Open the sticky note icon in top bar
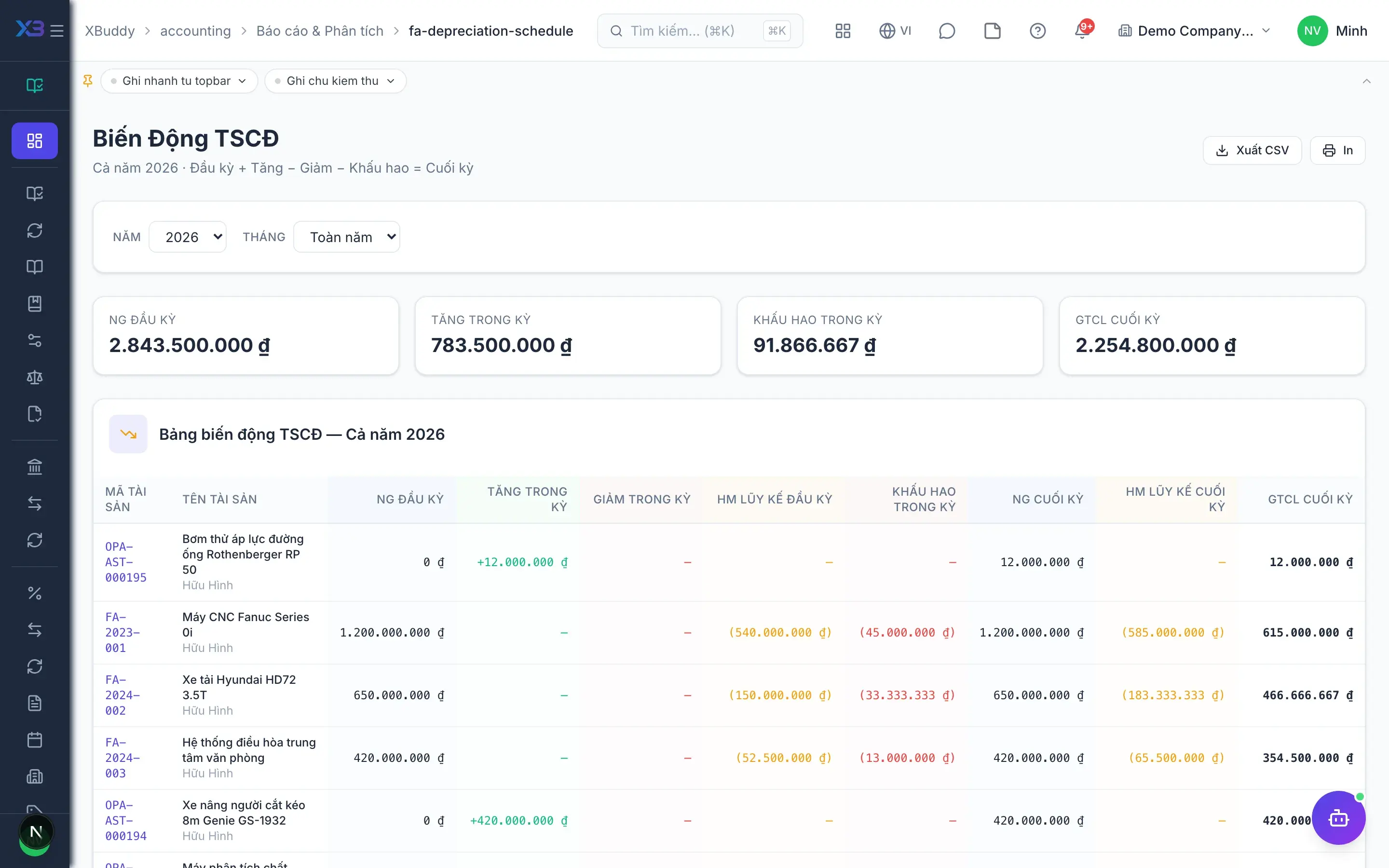The image size is (1389, 868). 992,30
